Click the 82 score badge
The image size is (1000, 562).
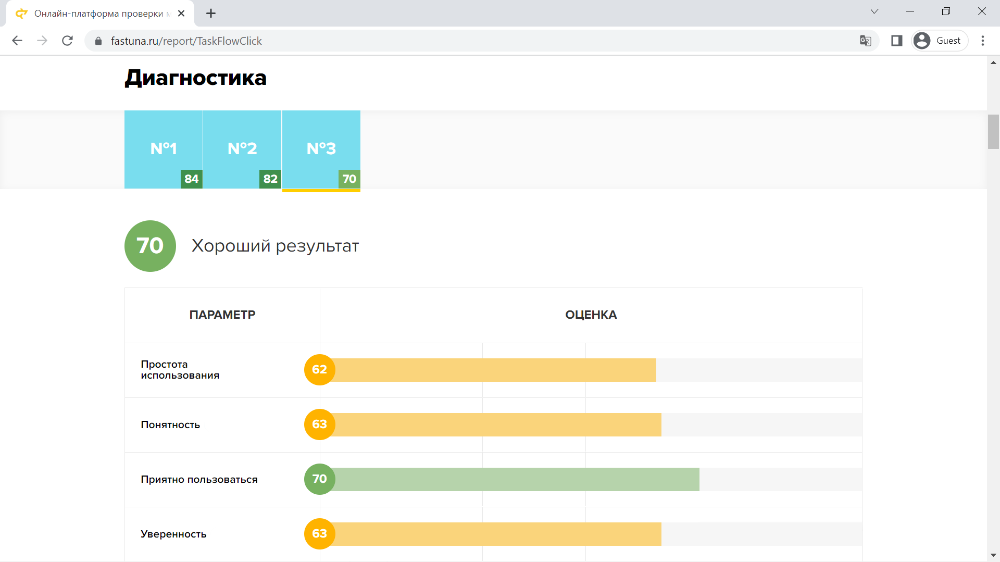pos(270,179)
